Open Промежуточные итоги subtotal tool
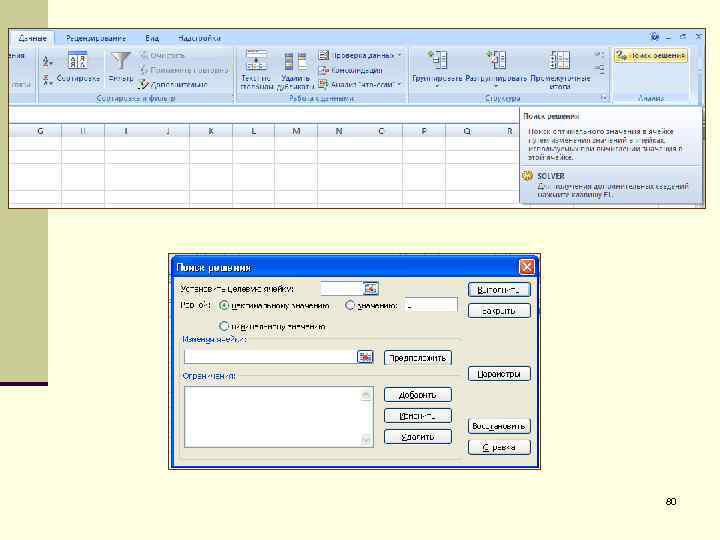 (560, 70)
